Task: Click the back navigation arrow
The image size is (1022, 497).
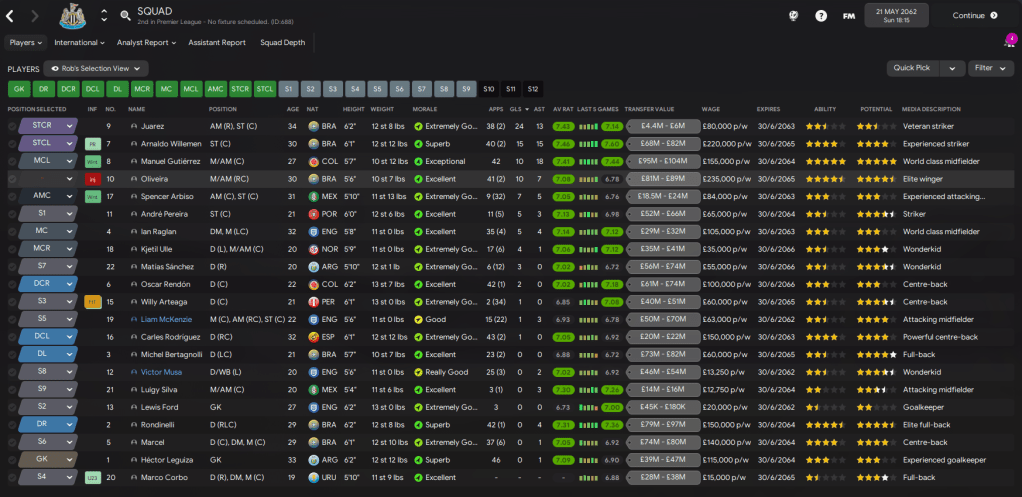Action: (10, 16)
